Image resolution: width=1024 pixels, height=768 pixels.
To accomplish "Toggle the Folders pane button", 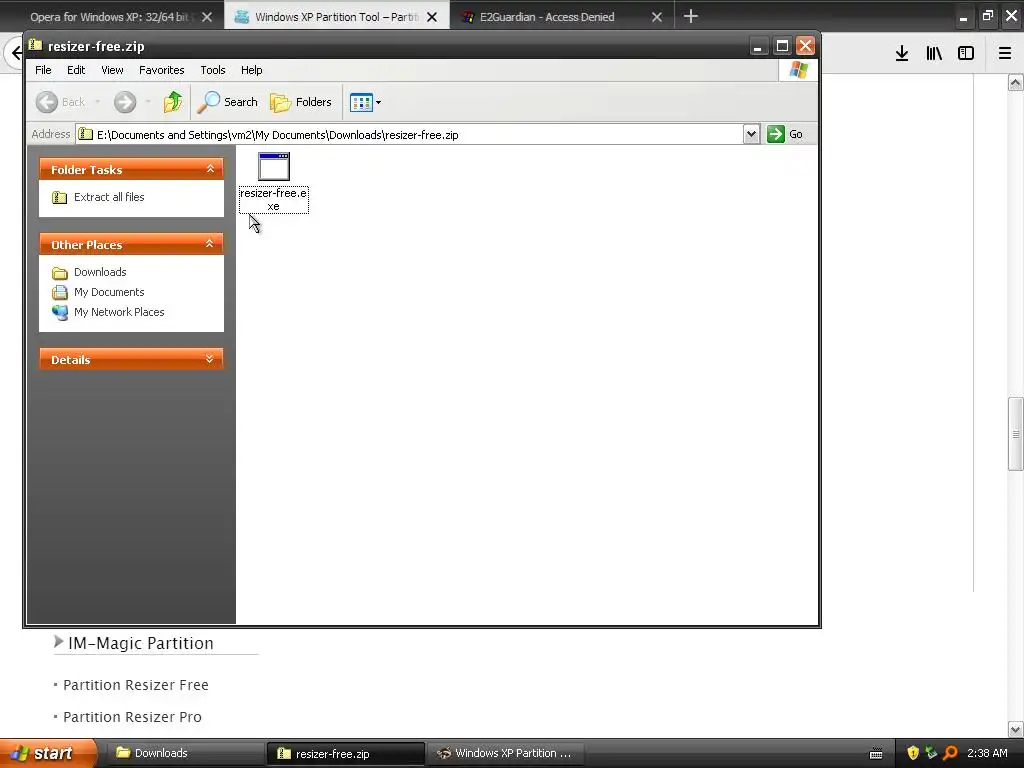I will click(301, 102).
